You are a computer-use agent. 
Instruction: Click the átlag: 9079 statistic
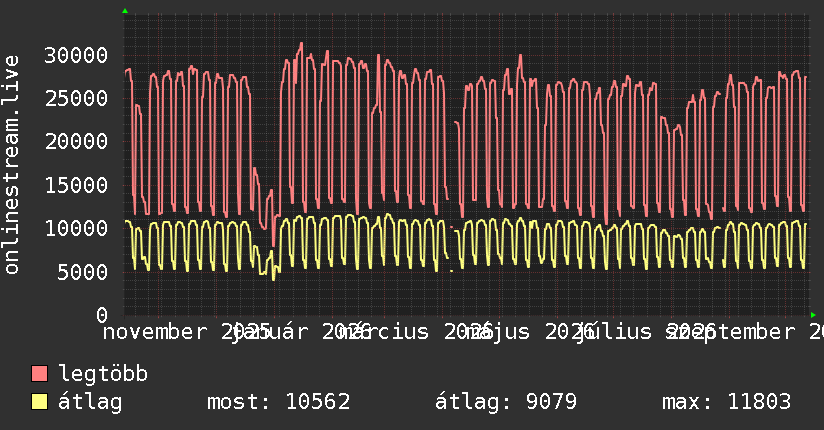(x=506, y=402)
